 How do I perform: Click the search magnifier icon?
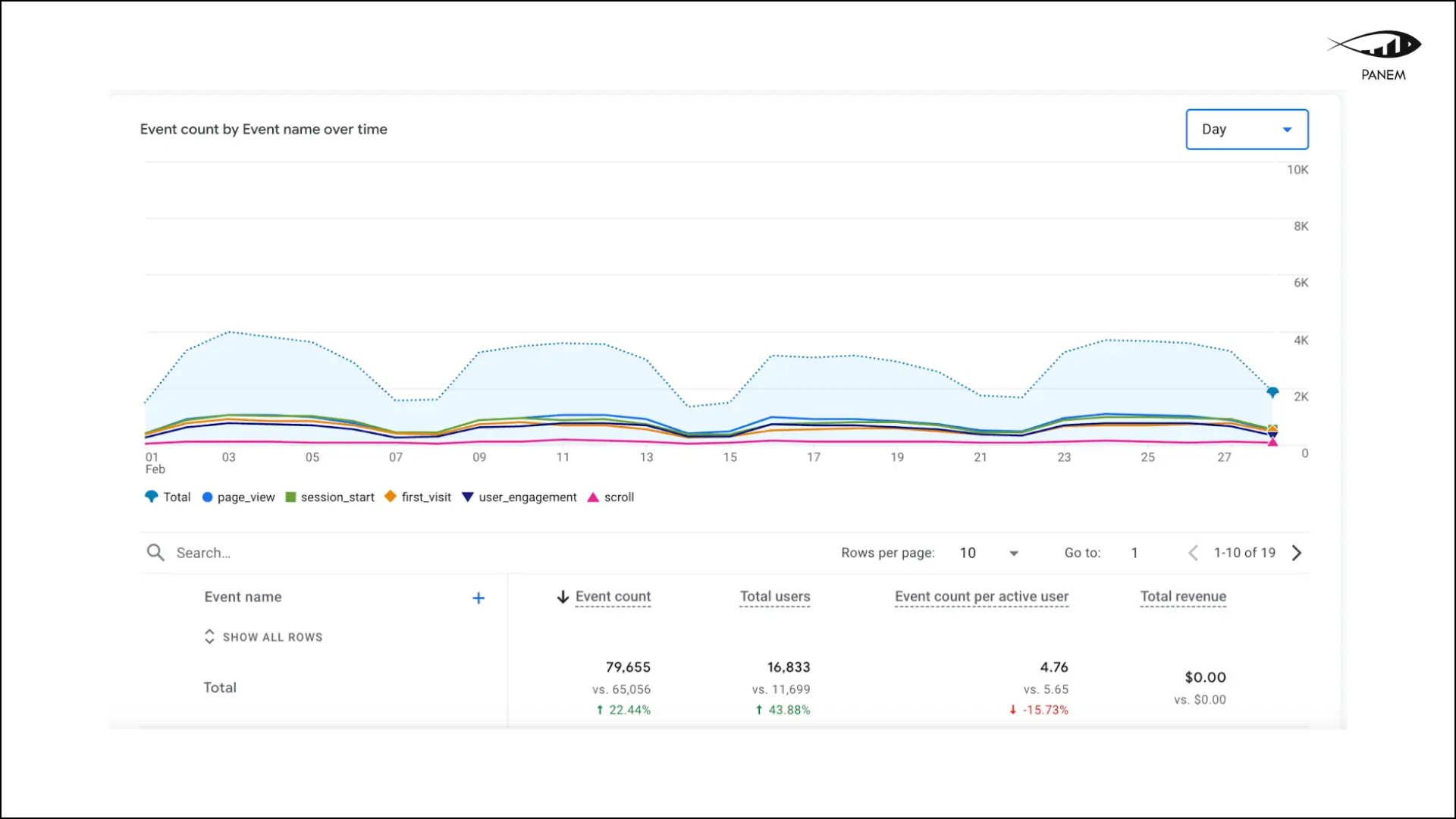tap(155, 553)
